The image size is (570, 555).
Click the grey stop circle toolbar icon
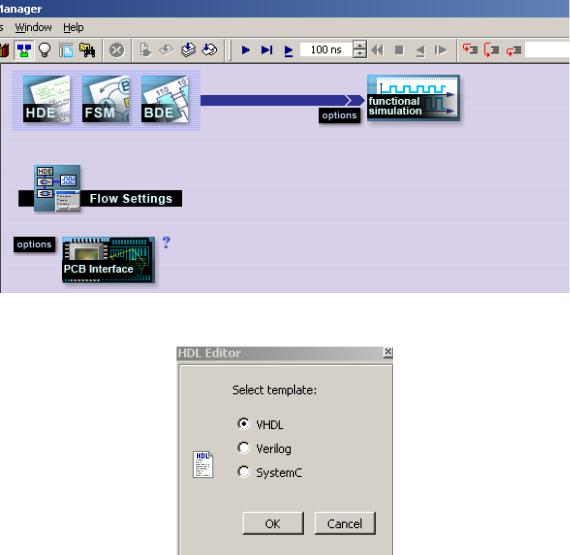(x=117, y=50)
